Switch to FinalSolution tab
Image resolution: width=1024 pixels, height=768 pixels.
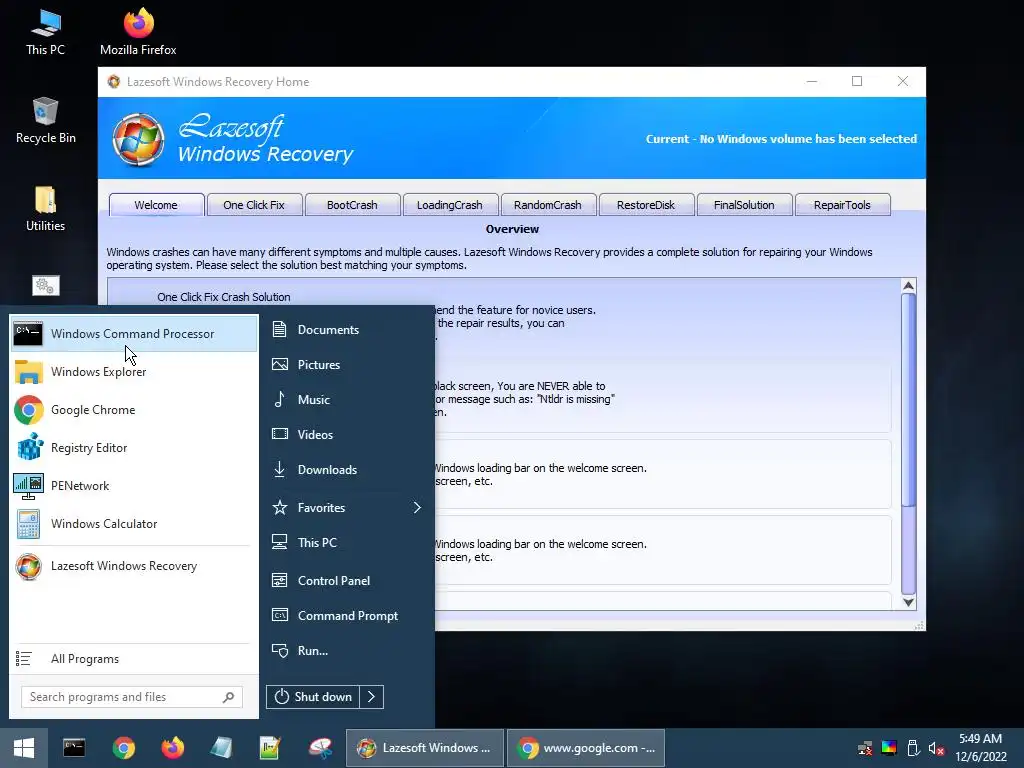(x=744, y=205)
